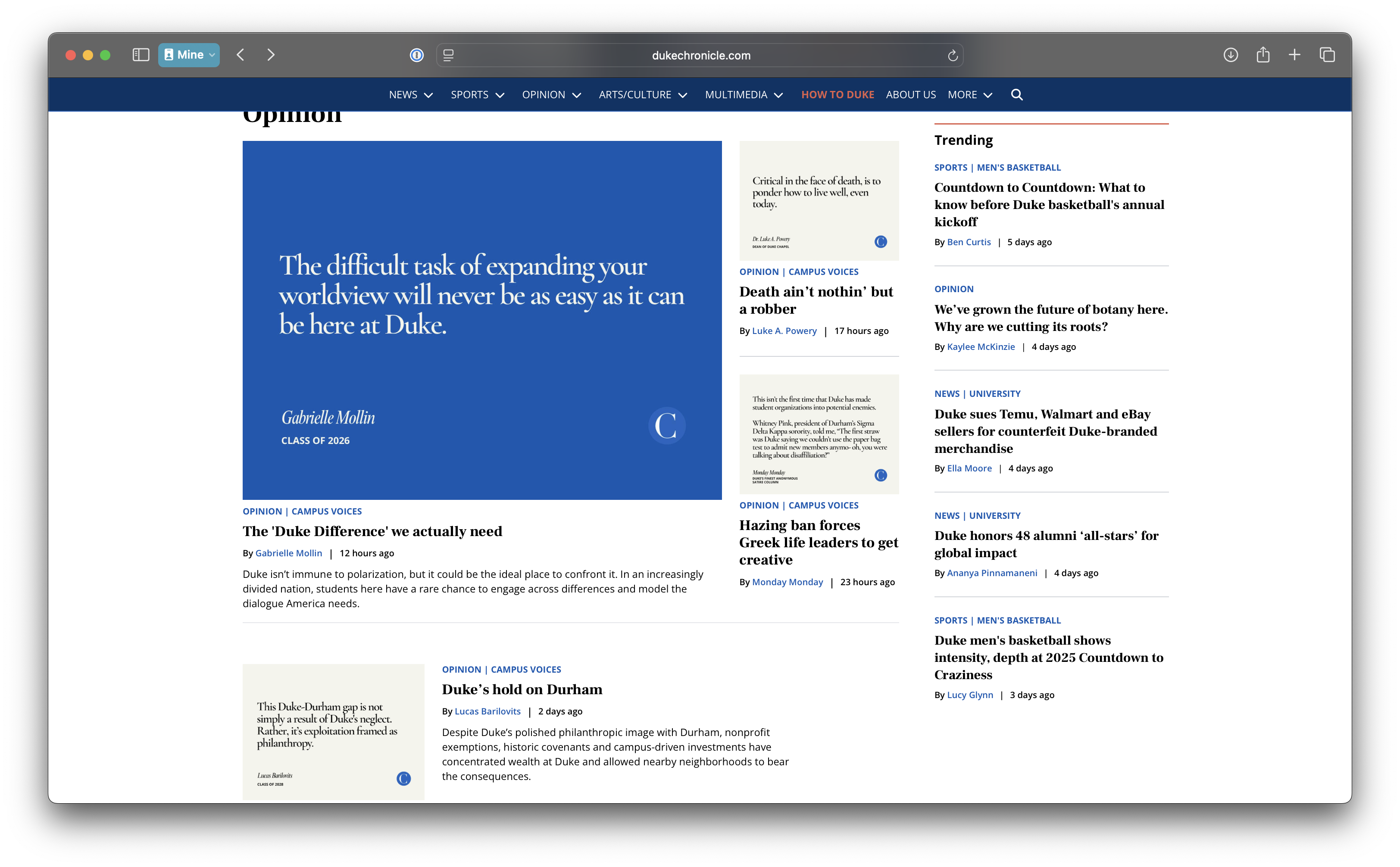The width and height of the screenshot is (1400, 867).
Task: Open the page reader menu icon
Action: tap(449, 55)
